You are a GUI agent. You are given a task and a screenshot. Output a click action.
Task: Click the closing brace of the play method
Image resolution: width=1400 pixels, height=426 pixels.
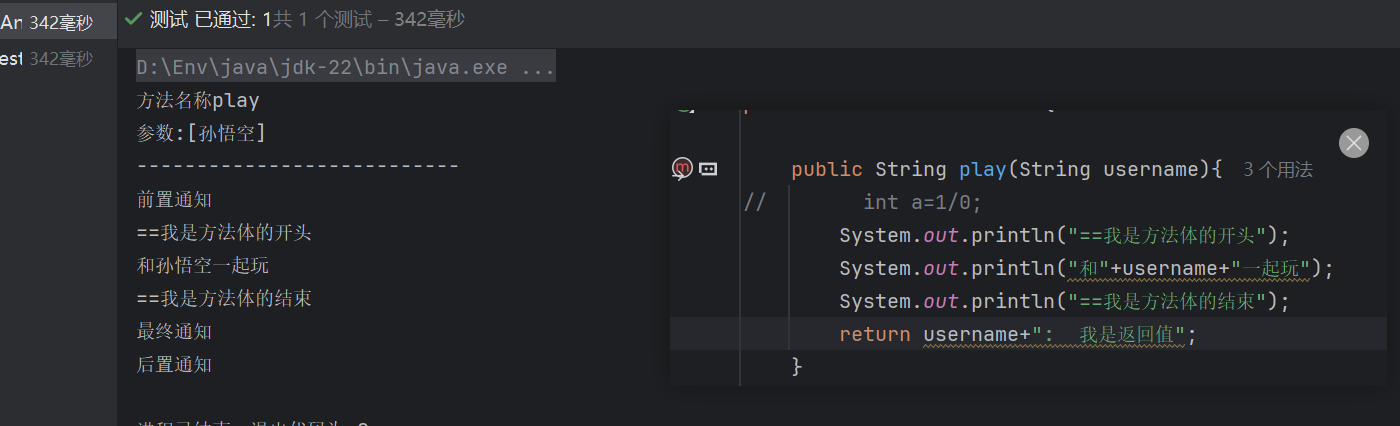[x=797, y=367]
